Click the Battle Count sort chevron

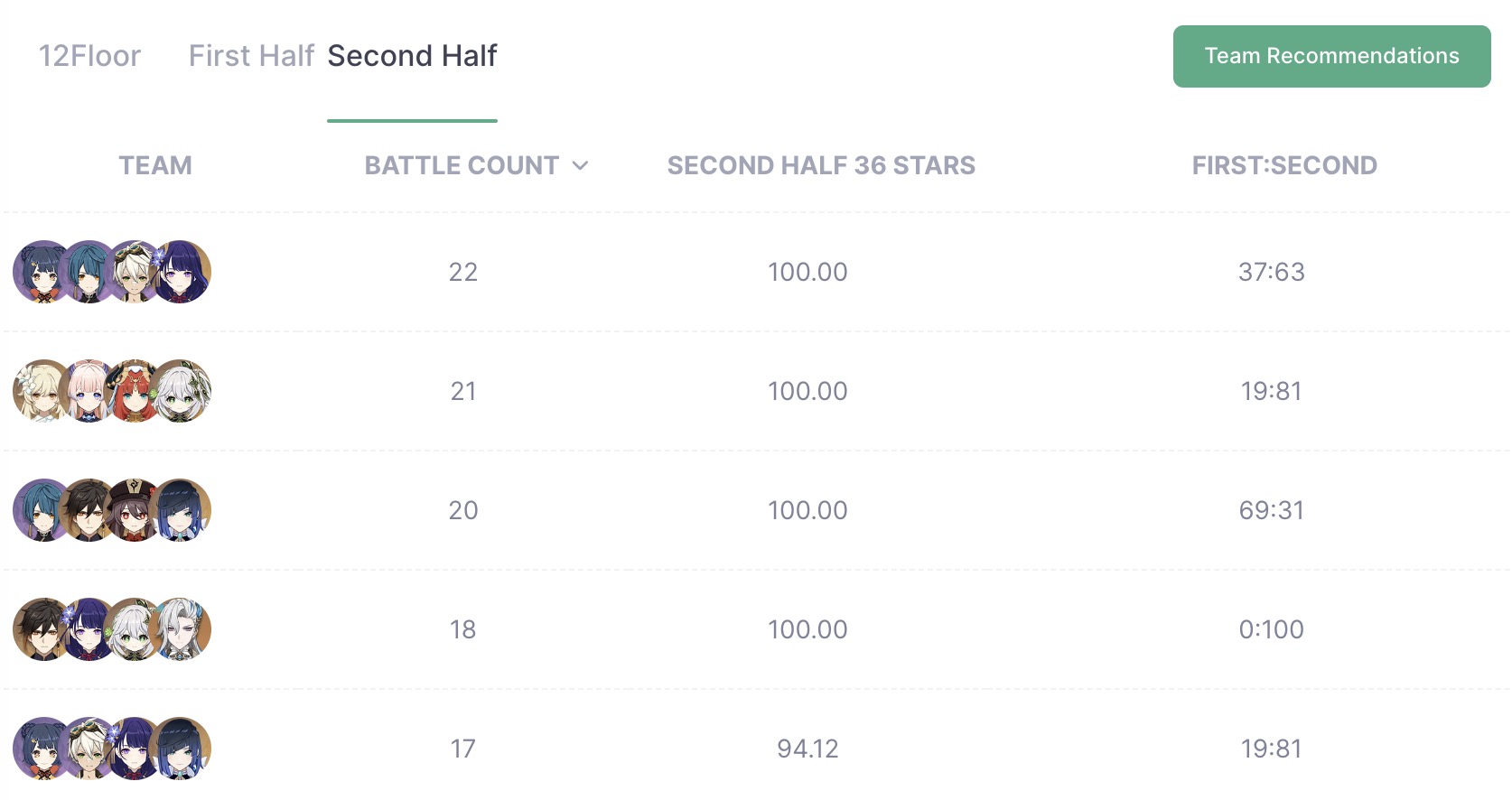[x=581, y=165]
